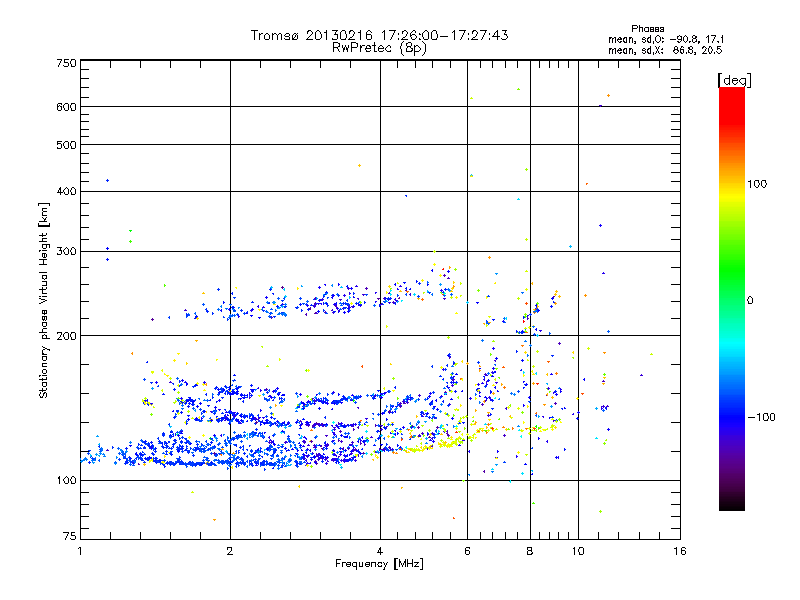Click the colorbar tick label '0'
Viewport: 800px width, 600px height.
[x=750, y=301]
